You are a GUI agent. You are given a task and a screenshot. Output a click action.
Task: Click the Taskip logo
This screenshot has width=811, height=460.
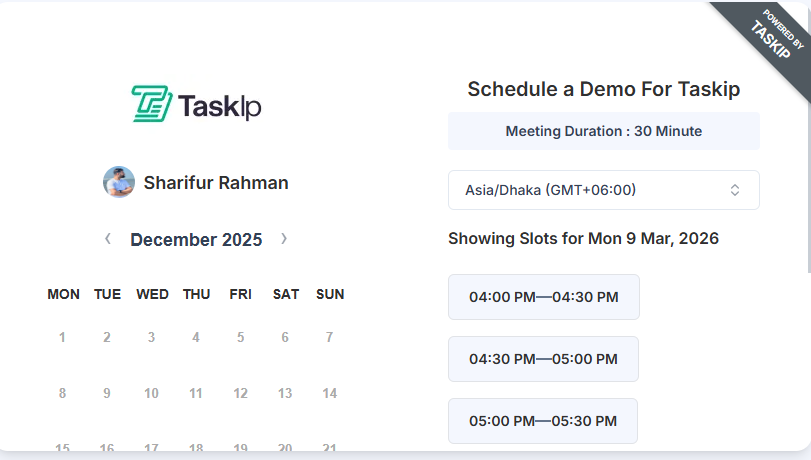[196, 105]
